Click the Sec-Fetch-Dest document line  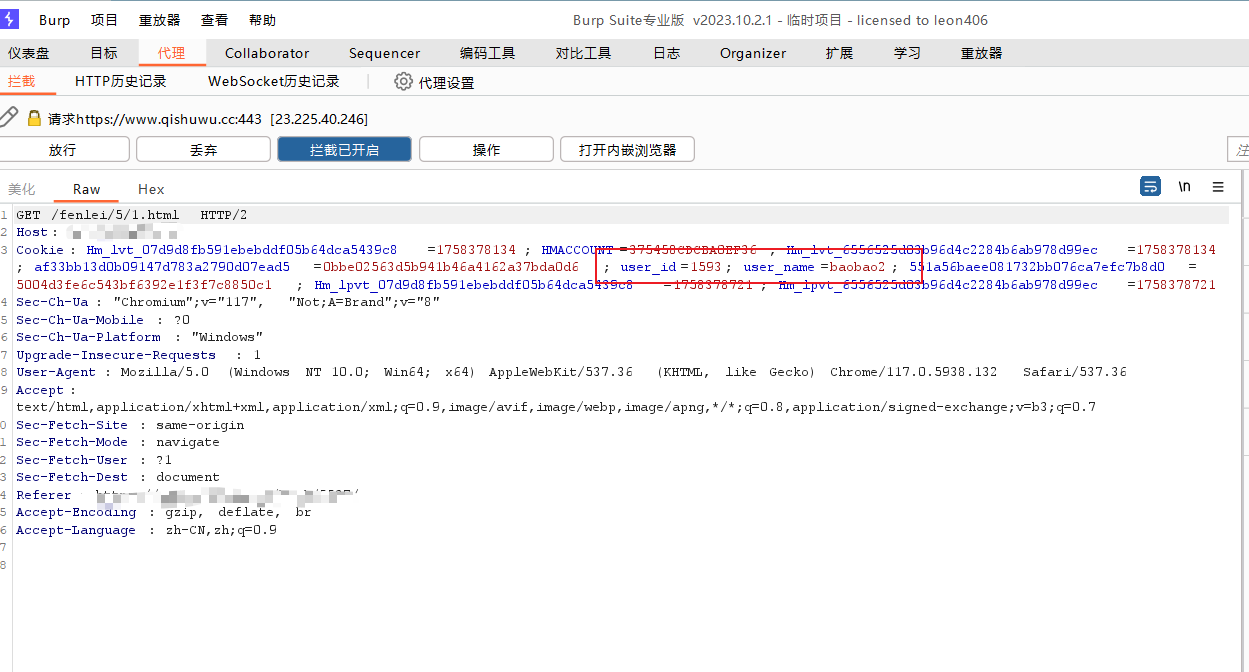coord(118,477)
